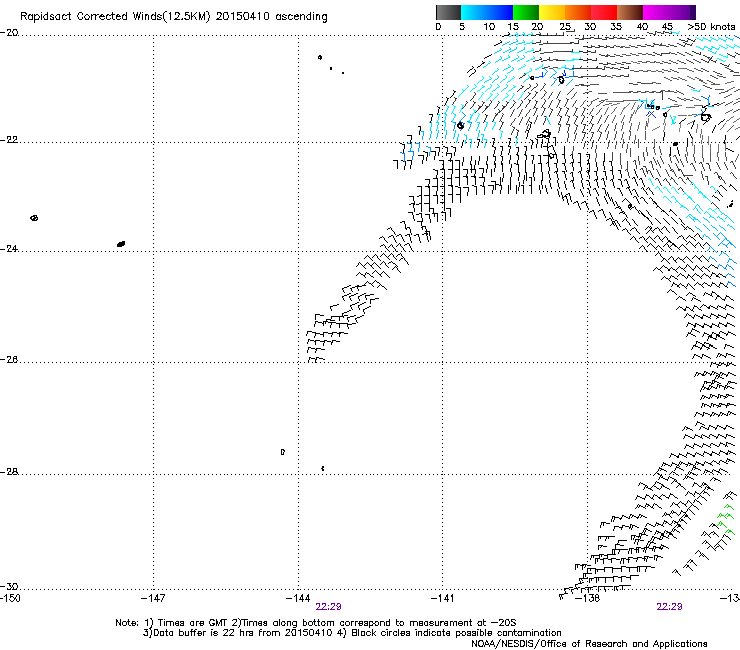Select the '20150410 ascending' title text

(271, 17)
